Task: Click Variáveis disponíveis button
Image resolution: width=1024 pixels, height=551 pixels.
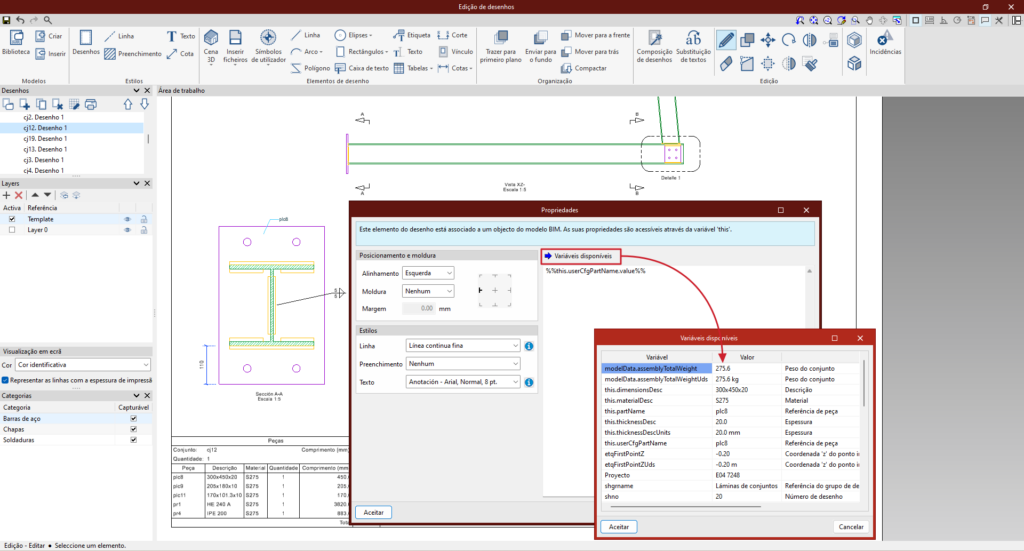Action: [582, 257]
